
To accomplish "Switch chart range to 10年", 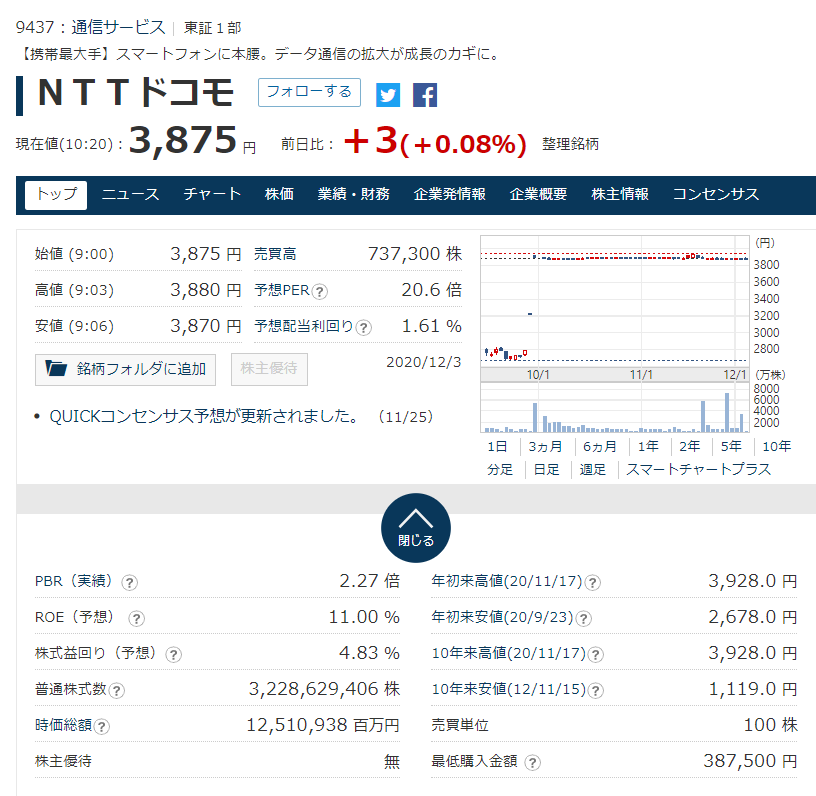I will coord(776,446).
